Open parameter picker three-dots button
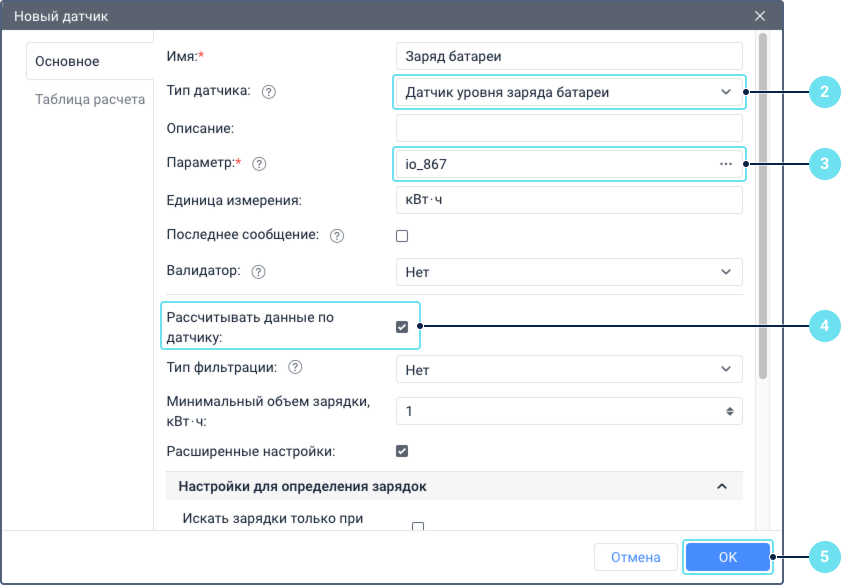This screenshot has height=585, width=841. [x=726, y=163]
